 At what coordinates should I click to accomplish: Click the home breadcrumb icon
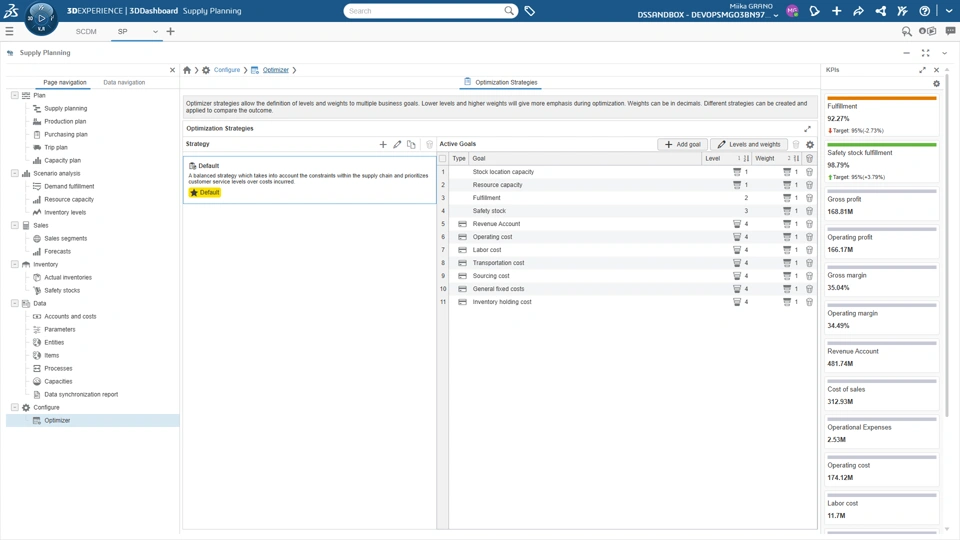(187, 70)
